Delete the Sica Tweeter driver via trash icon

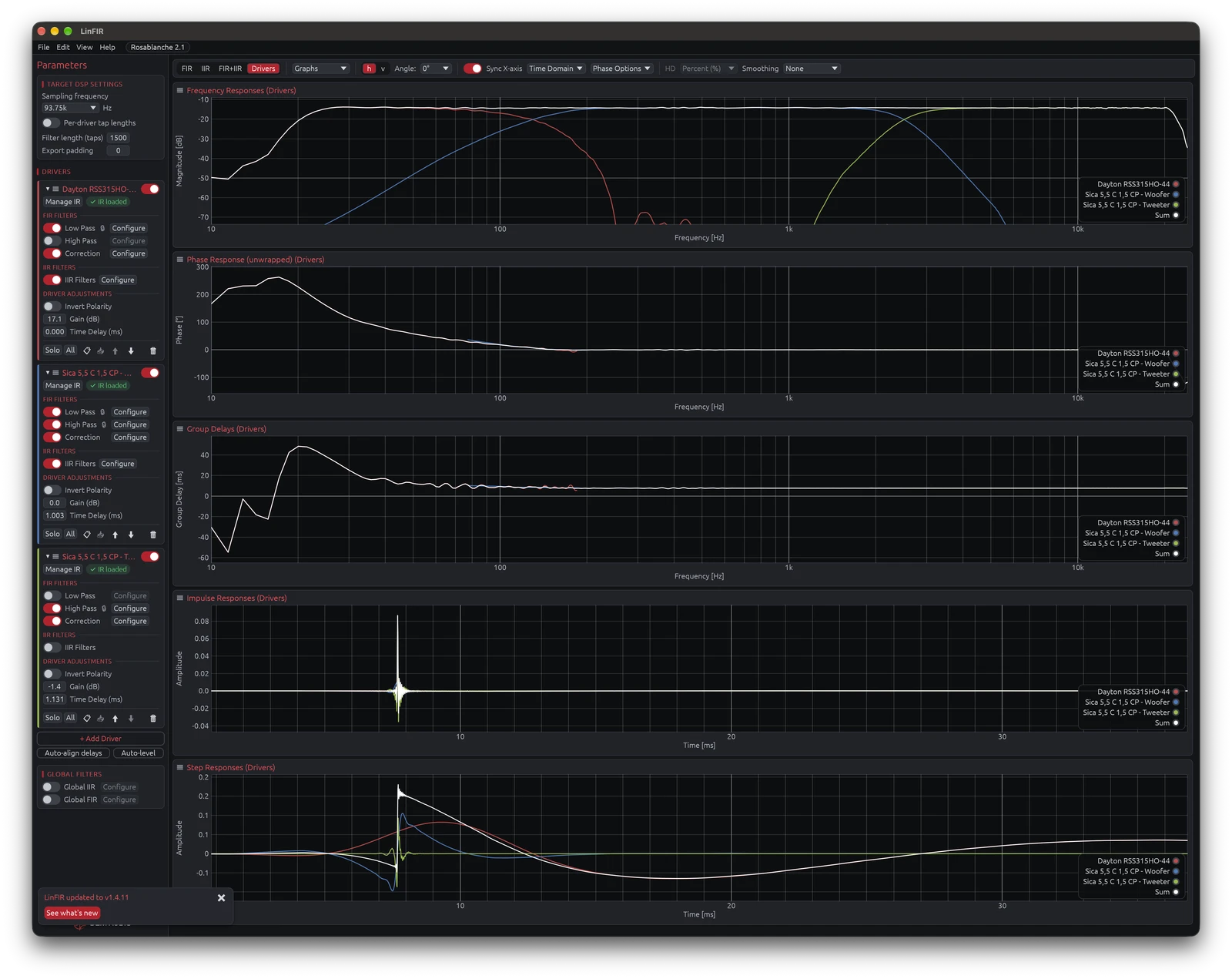[x=152, y=718]
